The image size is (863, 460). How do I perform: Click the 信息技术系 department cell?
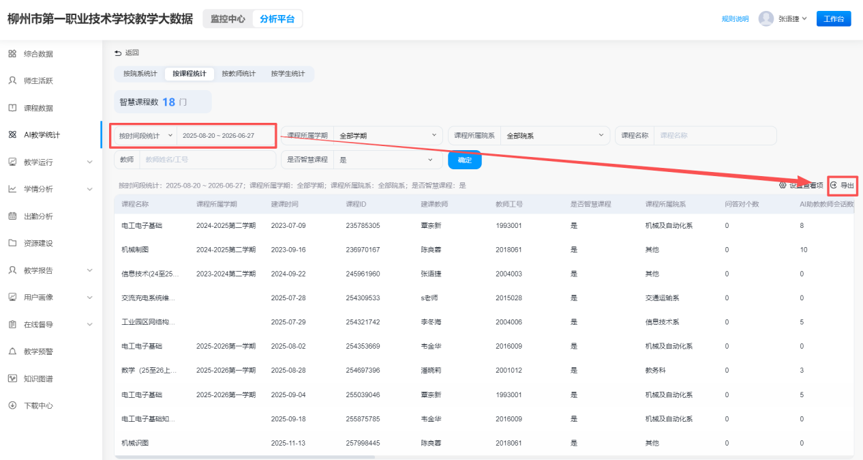point(662,322)
